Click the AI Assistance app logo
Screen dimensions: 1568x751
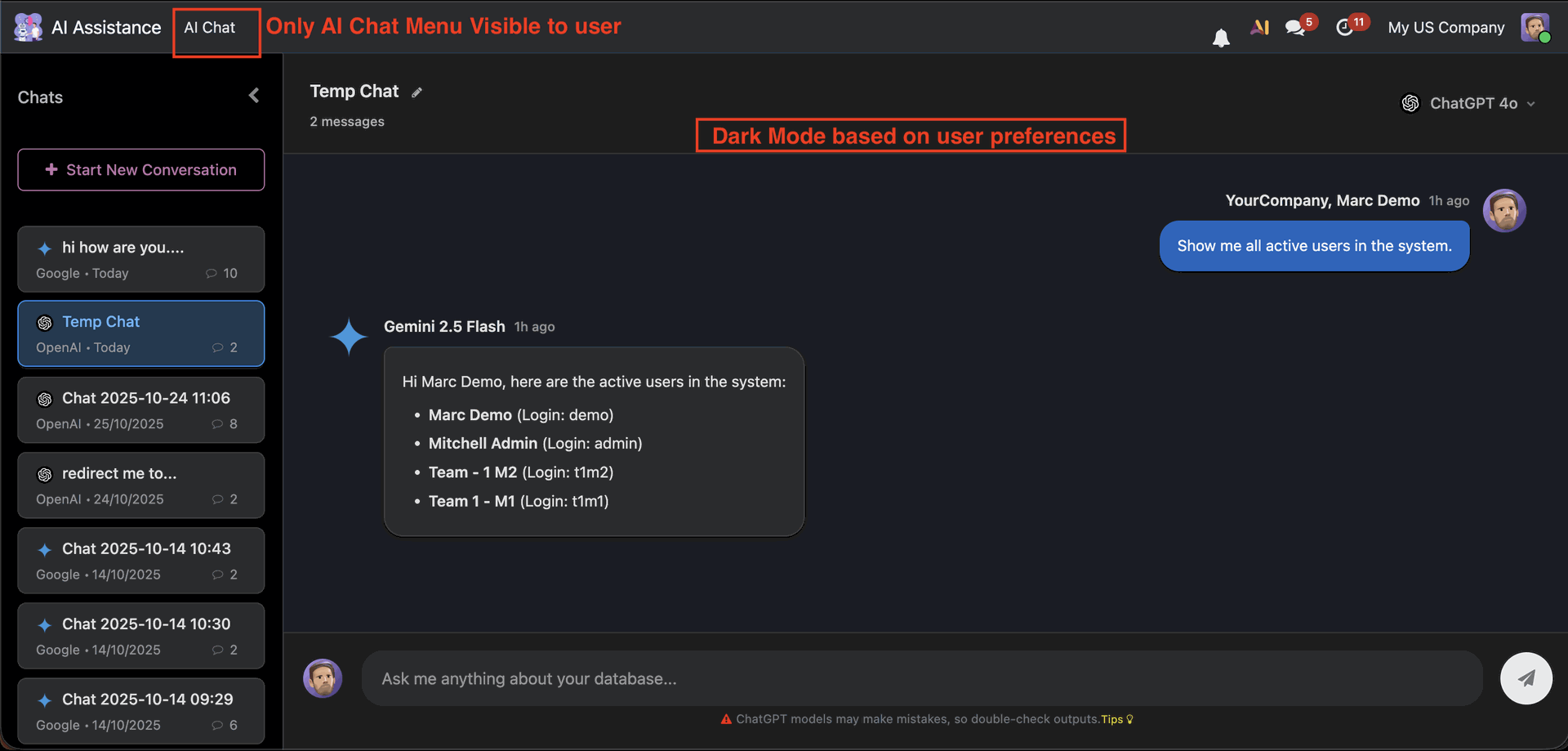pos(28,27)
